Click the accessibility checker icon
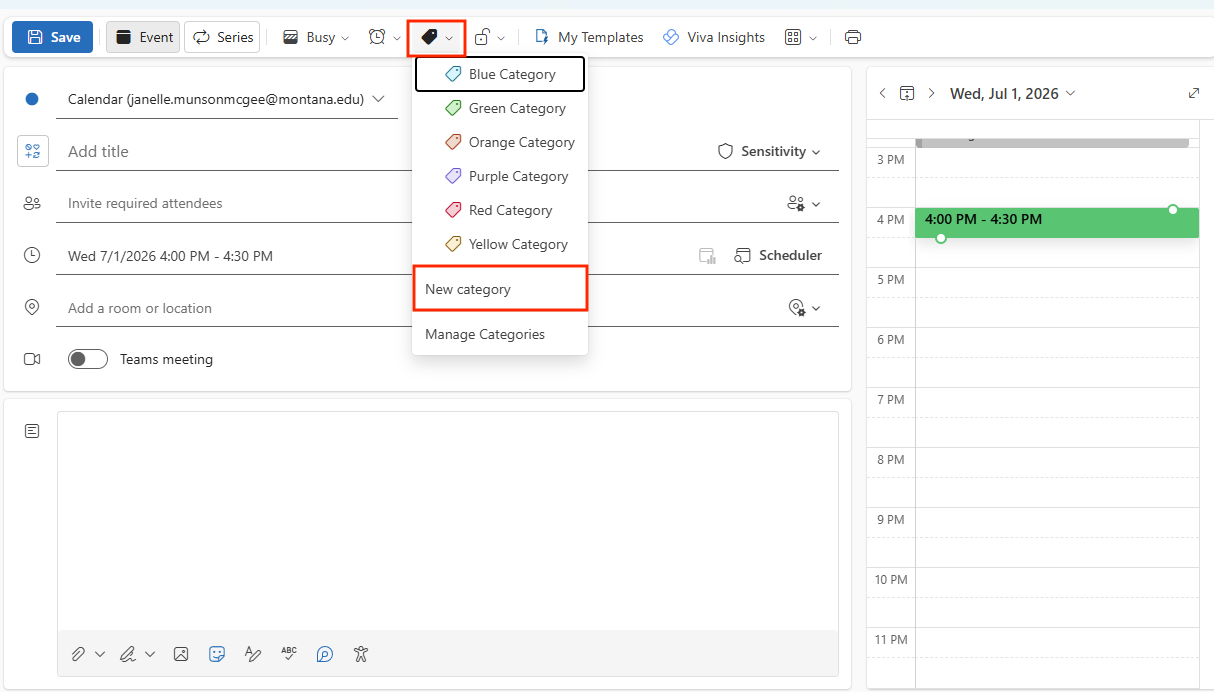 tap(361, 654)
